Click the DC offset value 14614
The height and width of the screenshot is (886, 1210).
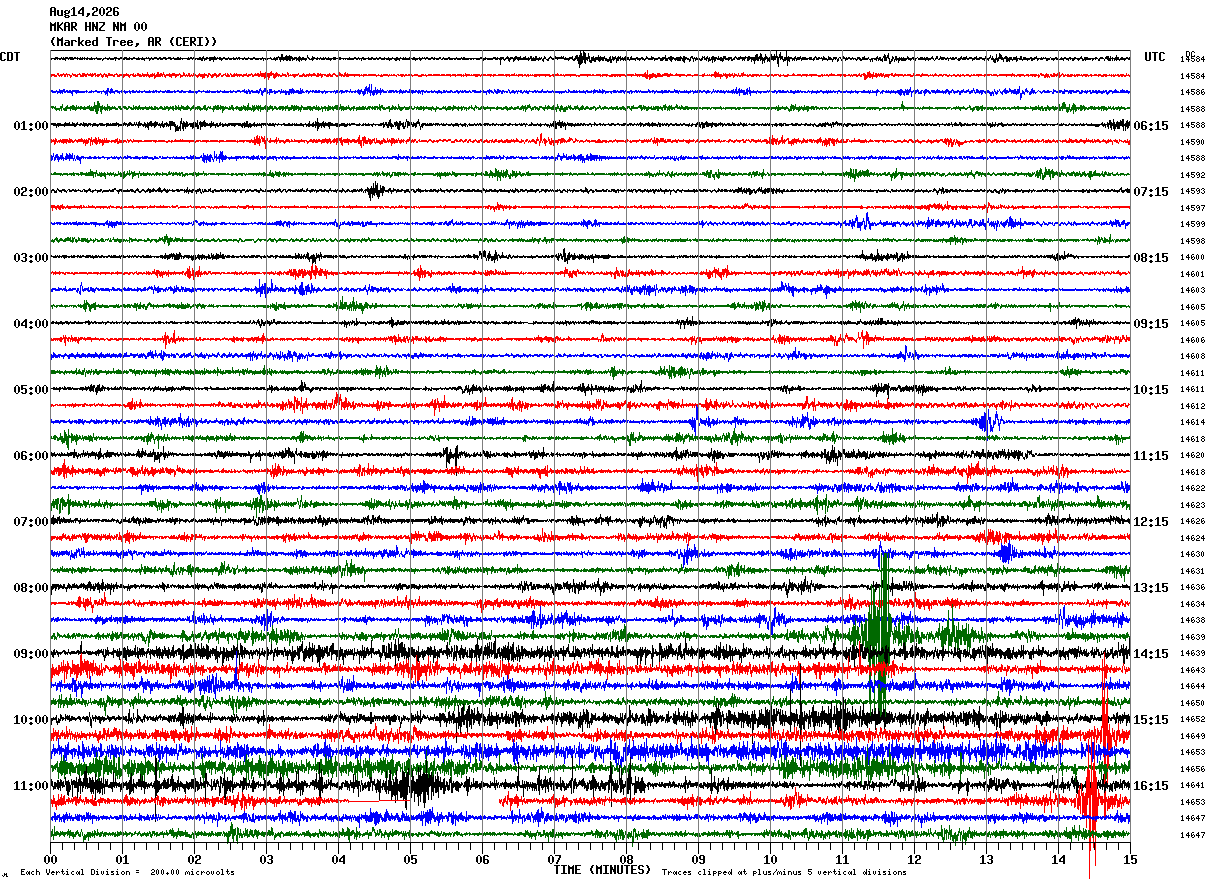(x=1192, y=423)
